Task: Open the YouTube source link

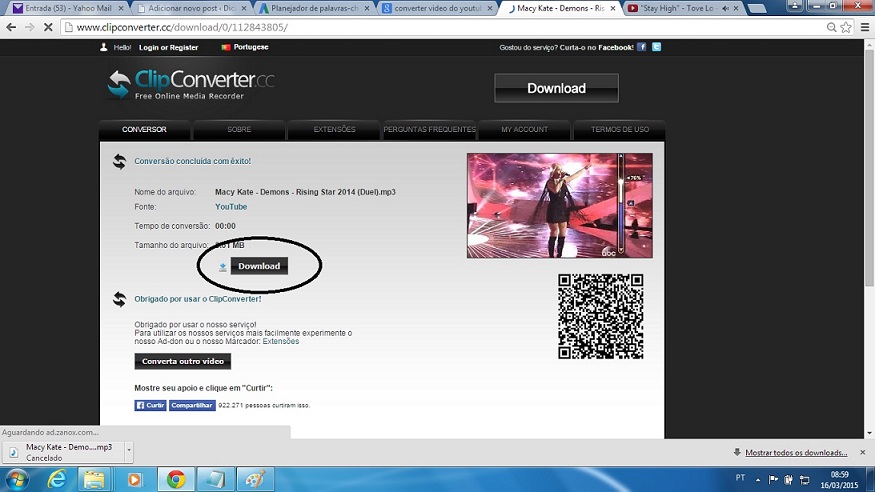Action: tap(231, 207)
